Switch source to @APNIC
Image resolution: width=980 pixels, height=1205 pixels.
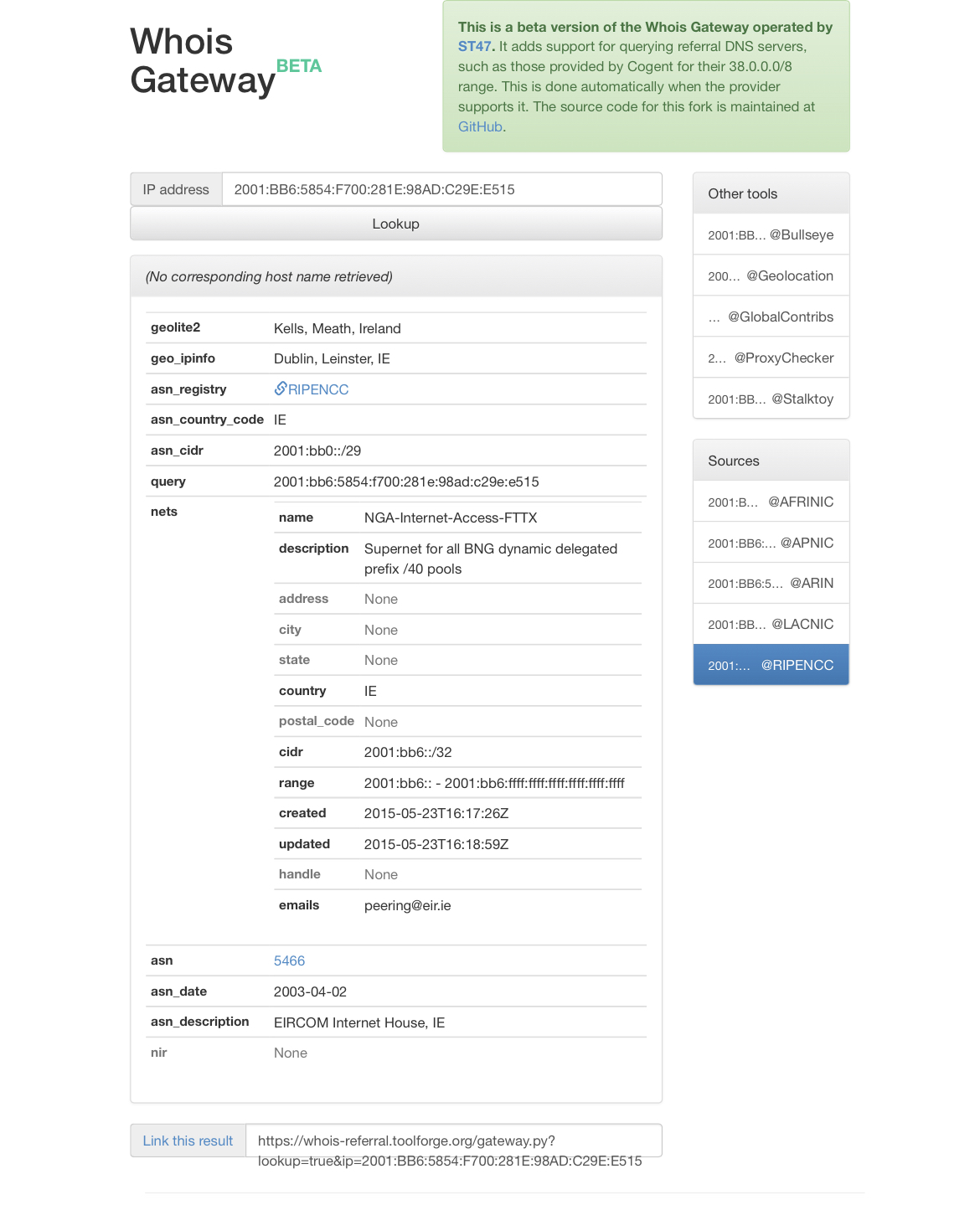click(x=771, y=543)
